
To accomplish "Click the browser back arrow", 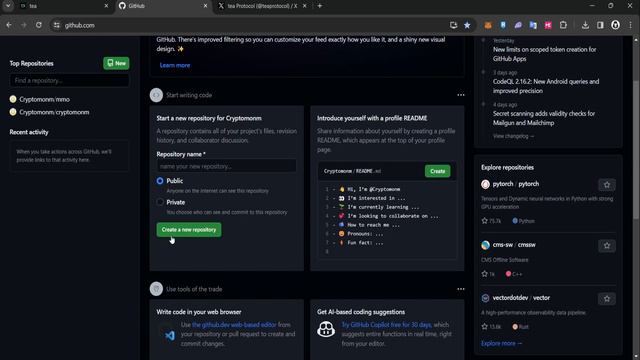I will point(9,25).
